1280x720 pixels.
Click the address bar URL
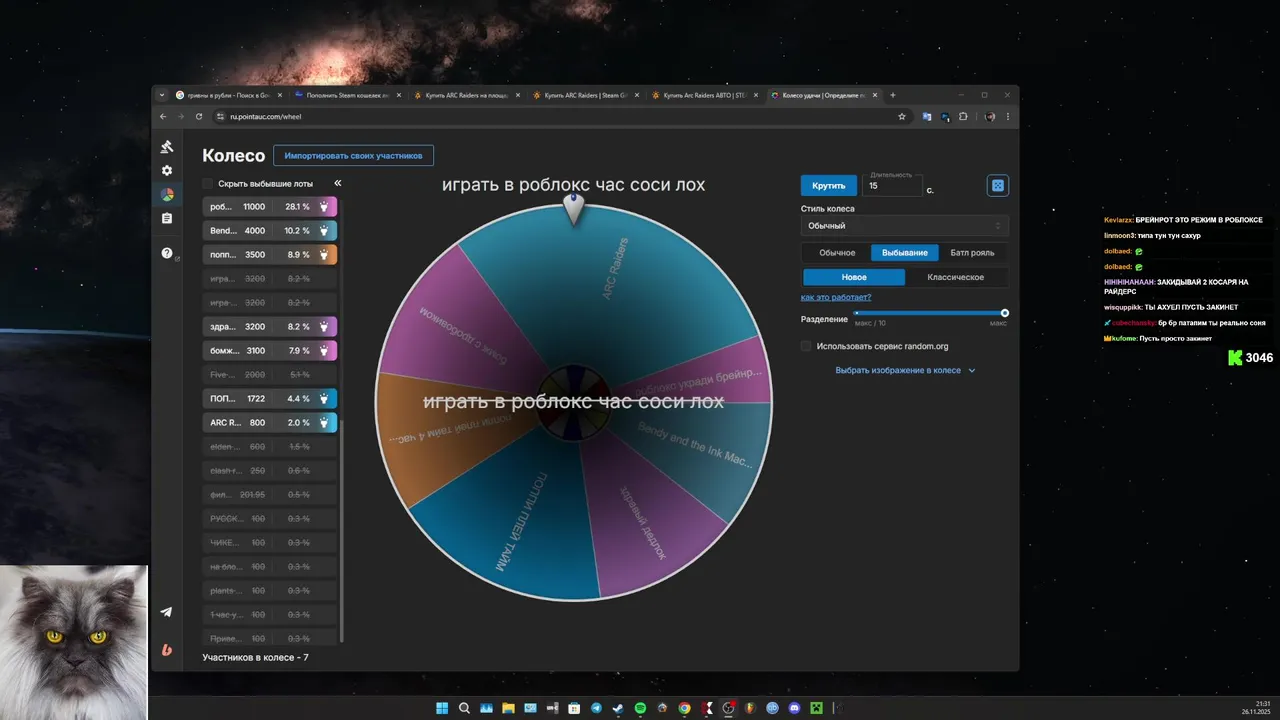265,116
